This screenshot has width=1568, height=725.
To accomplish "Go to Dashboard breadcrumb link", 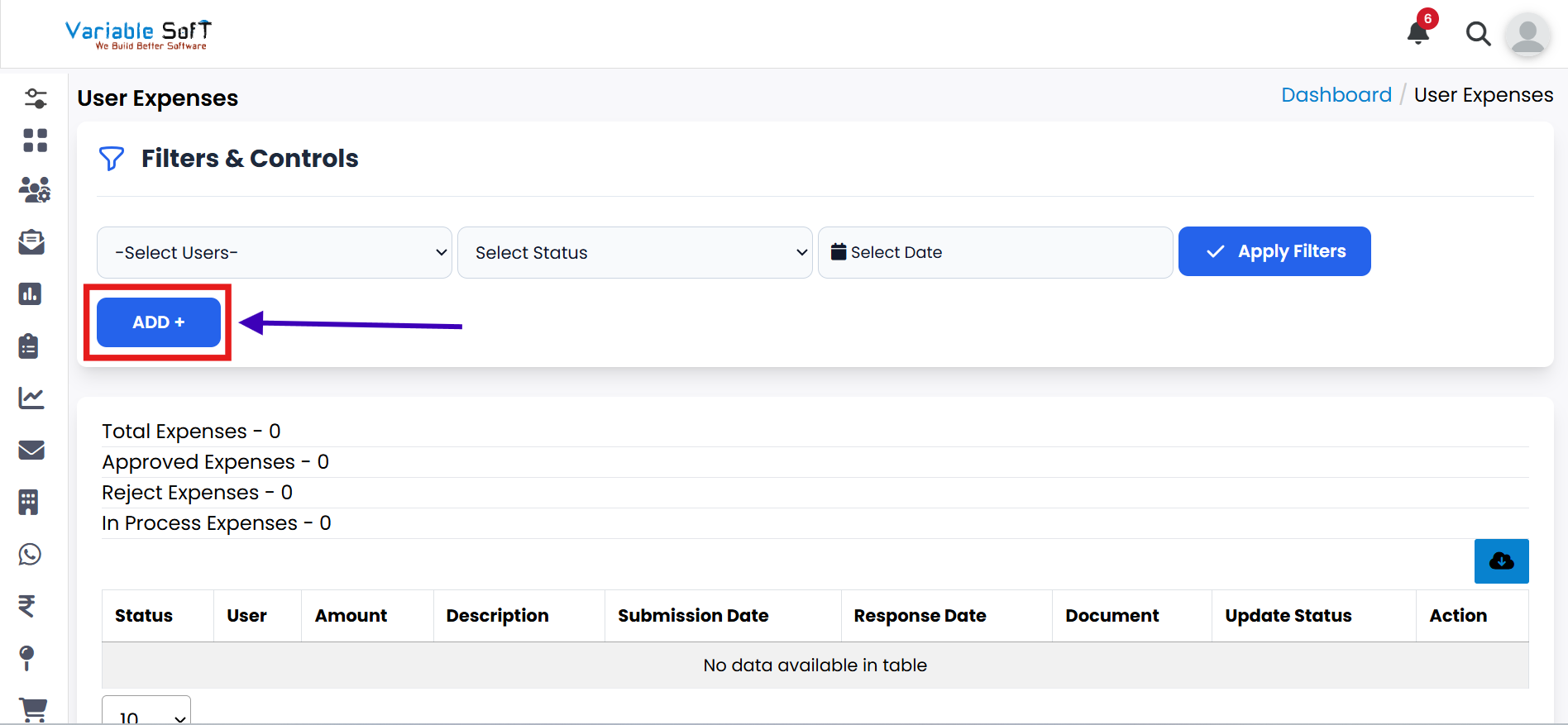I will pyautogui.click(x=1336, y=95).
